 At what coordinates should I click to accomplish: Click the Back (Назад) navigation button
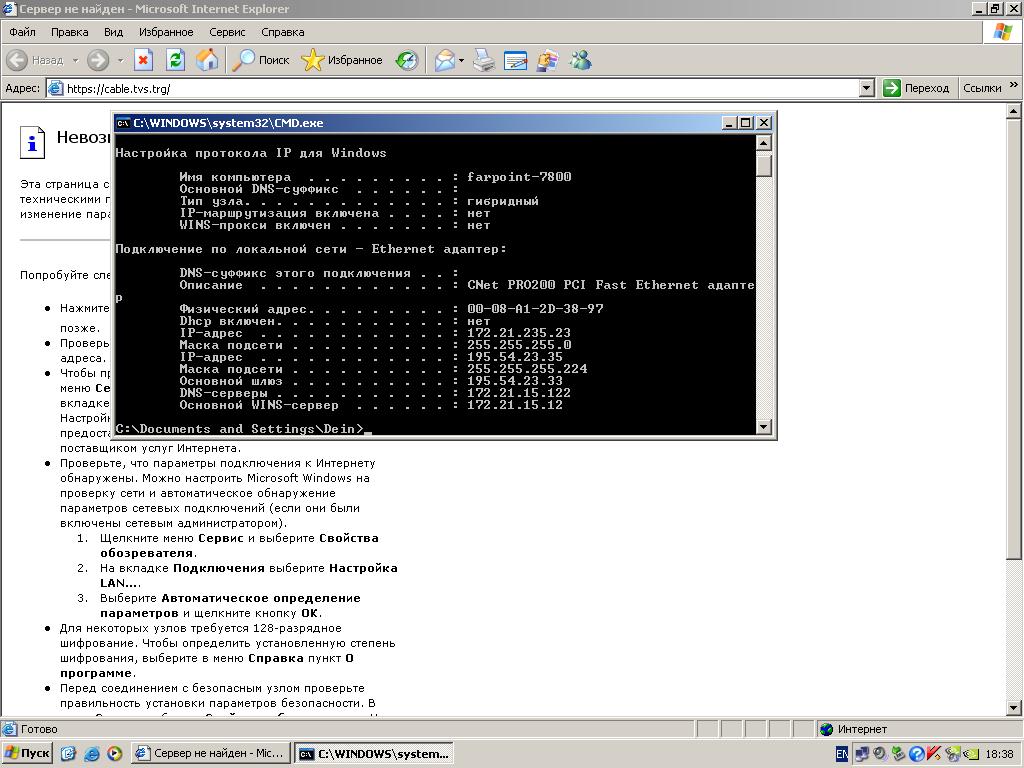click(x=35, y=60)
